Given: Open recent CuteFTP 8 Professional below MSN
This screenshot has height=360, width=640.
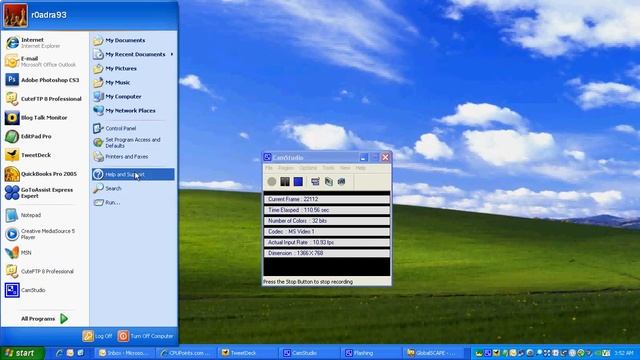Looking at the screenshot, I should point(44,271).
